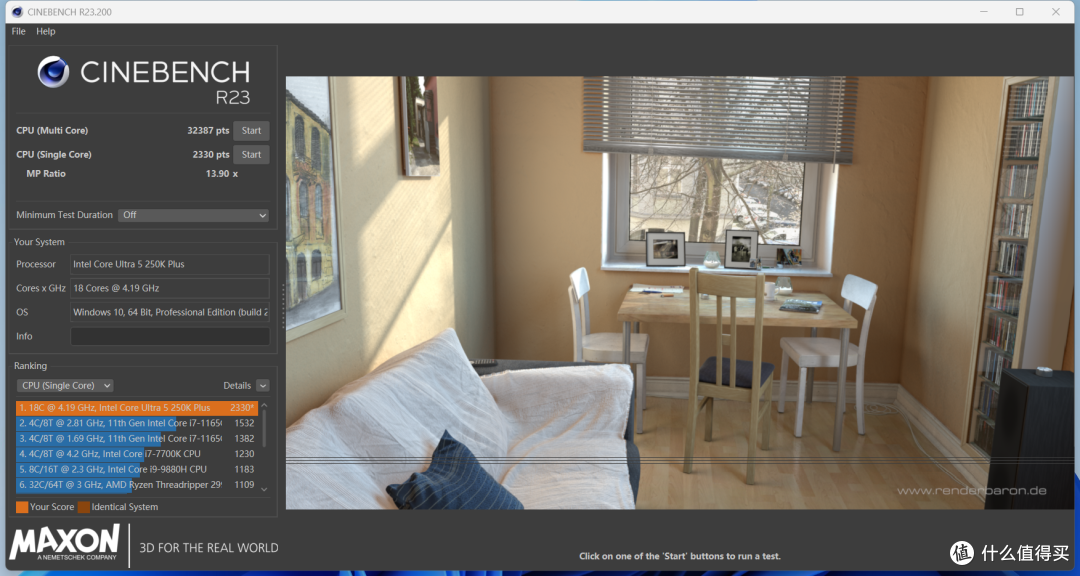This screenshot has height=576, width=1080.
Task: Click the ranking list scroll up arrow
Action: click(264, 406)
